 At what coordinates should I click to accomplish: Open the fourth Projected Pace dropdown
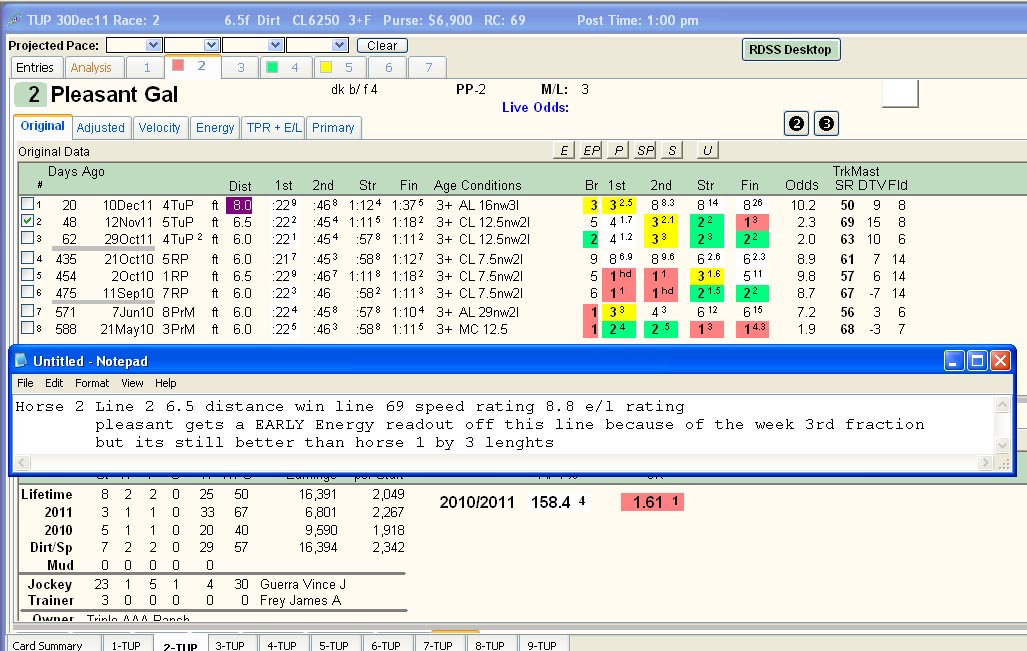pyautogui.click(x=339, y=45)
